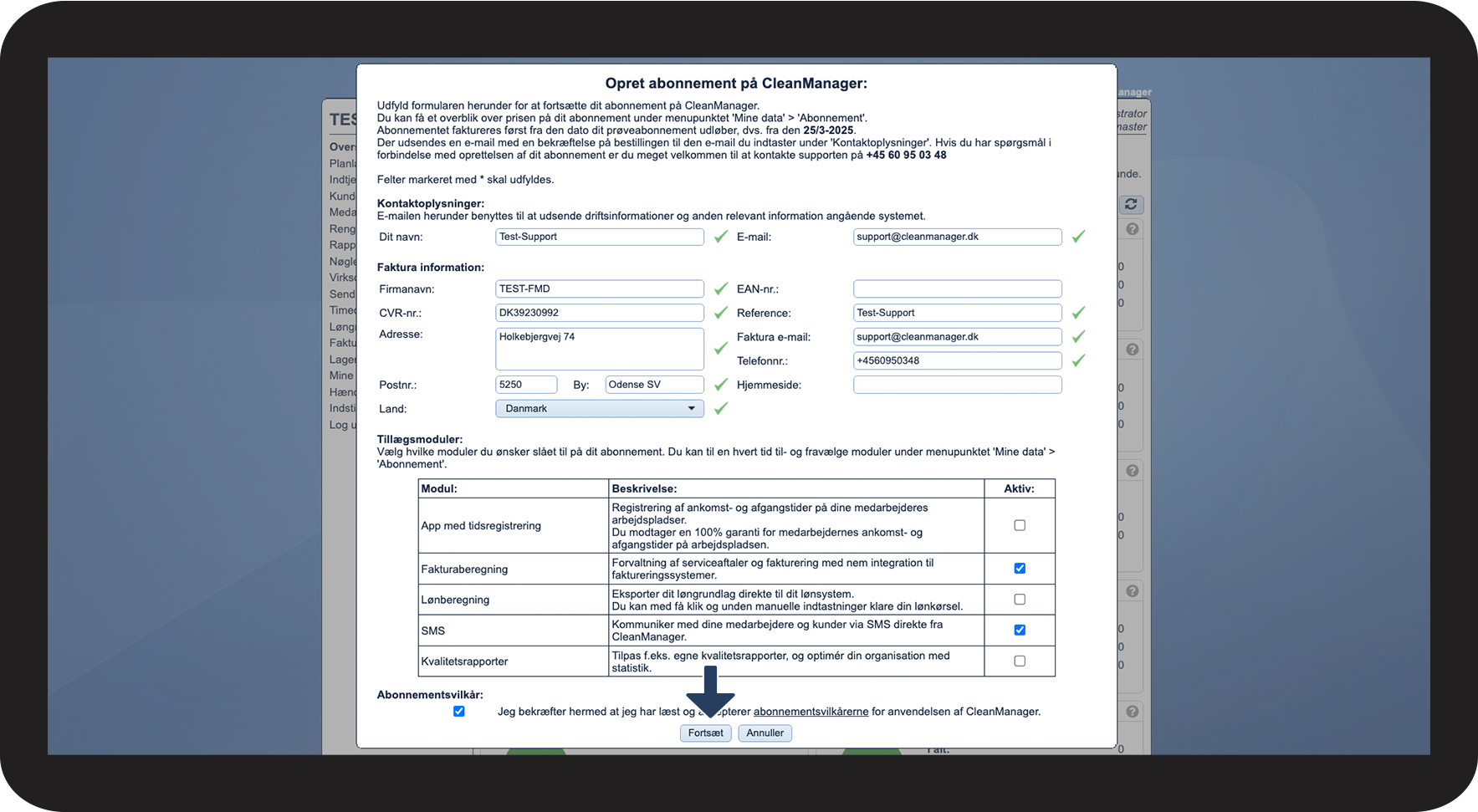Screen dimensions: 1478x812
Task: Open the Land dropdown showing Danmark
Action: click(600, 408)
